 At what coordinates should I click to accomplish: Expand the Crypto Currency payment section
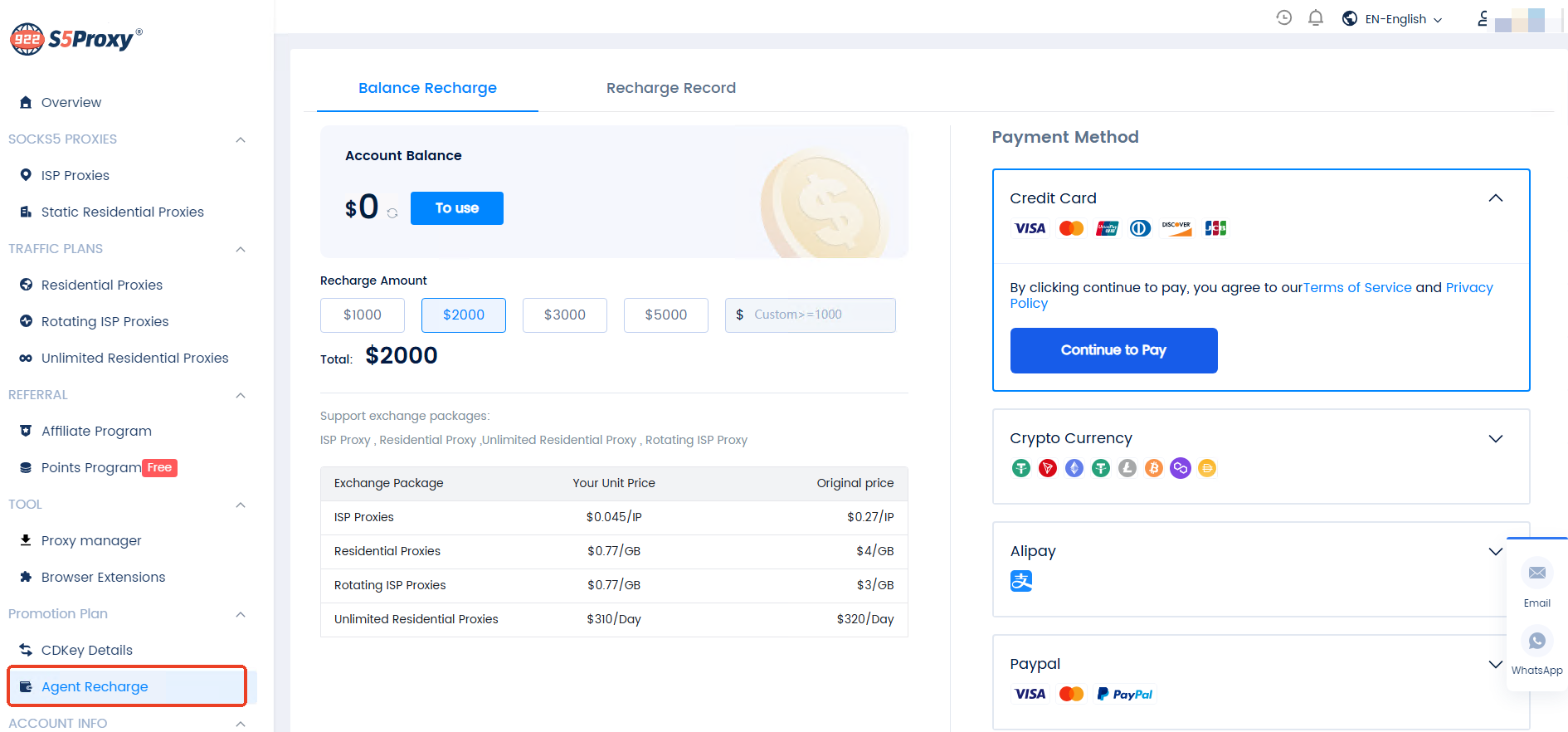[x=1495, y=438]
